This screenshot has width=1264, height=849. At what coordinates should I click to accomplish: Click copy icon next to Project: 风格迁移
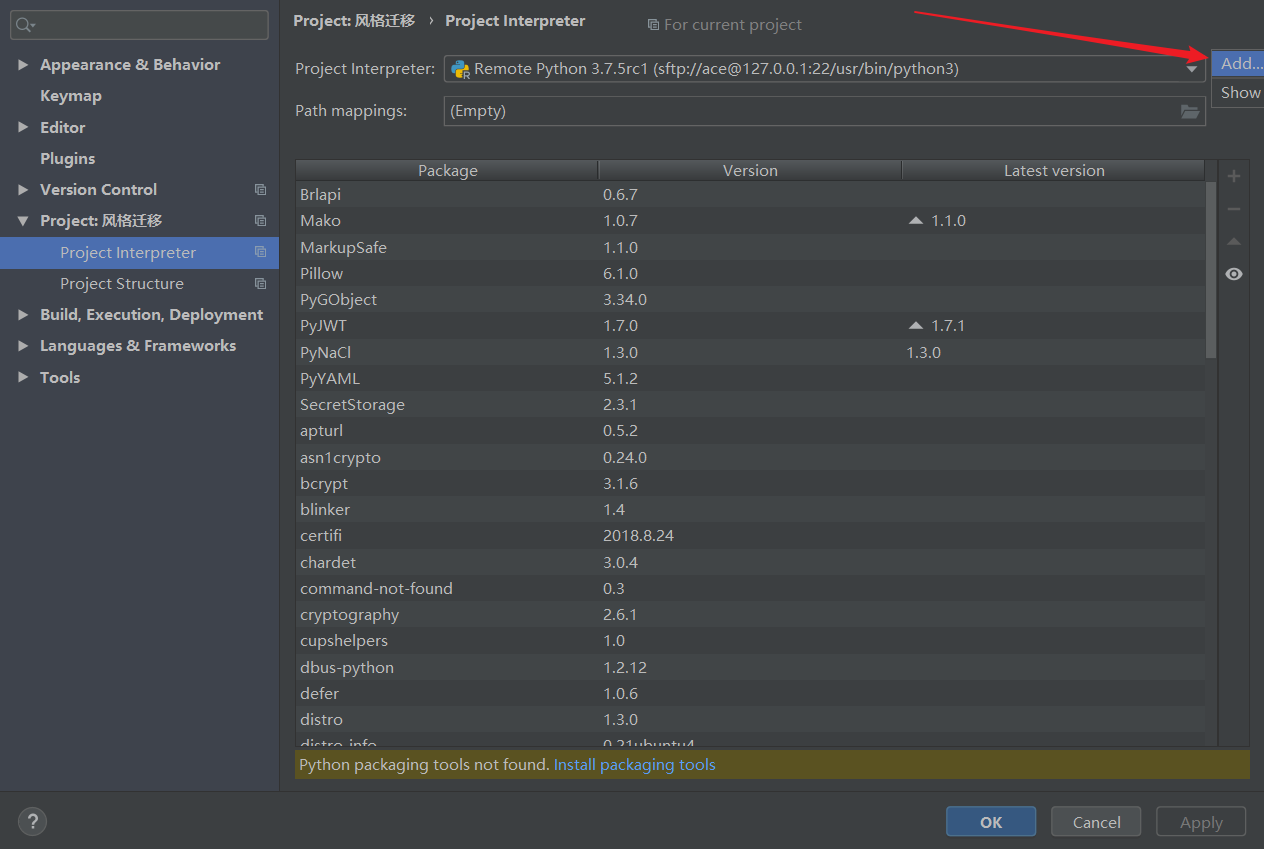pyautogui.click(x=261, y=221)
